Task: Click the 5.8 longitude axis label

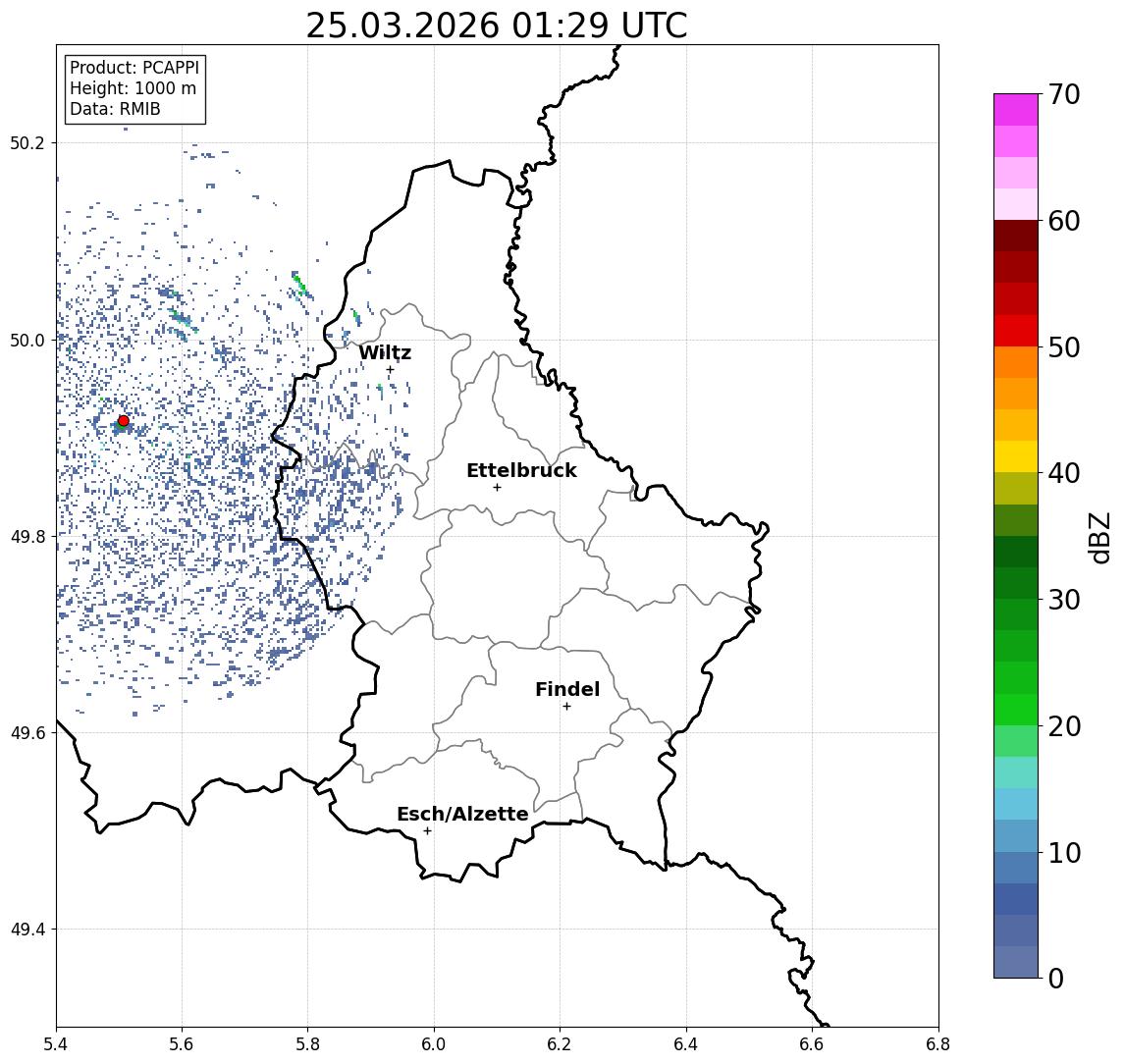Action: tap(307, 1044)
